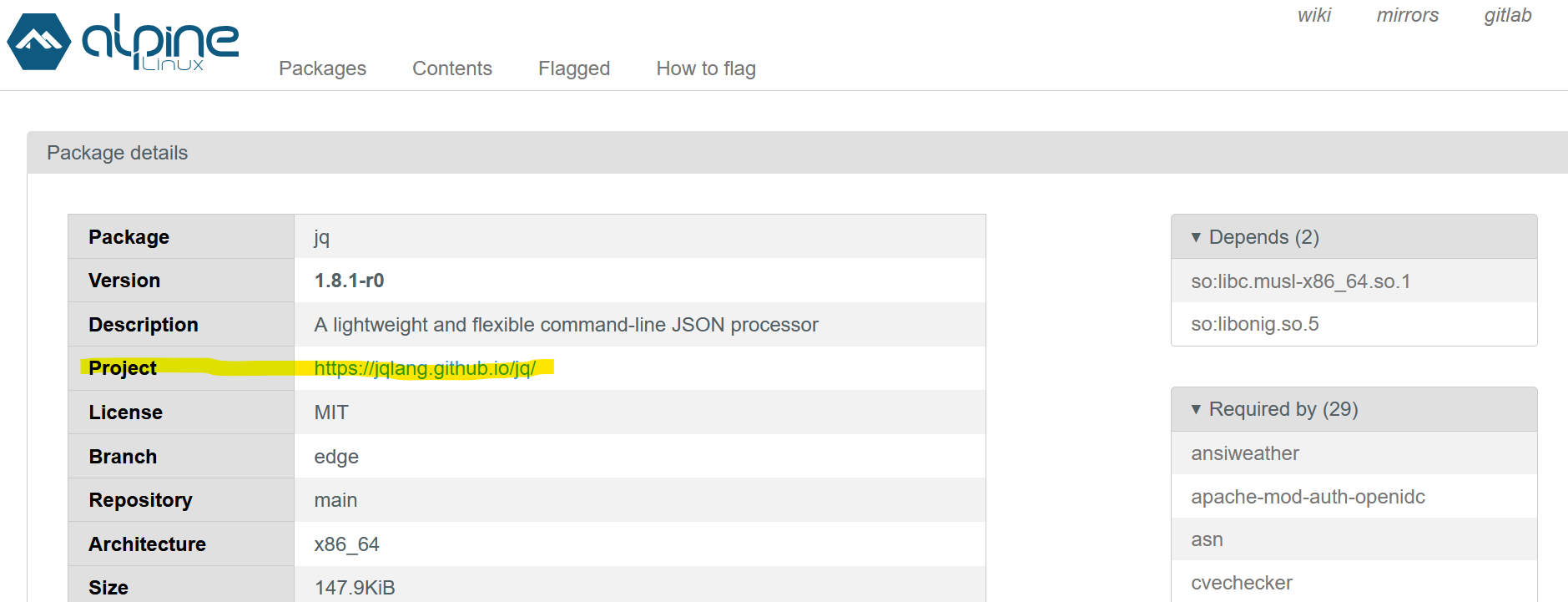Screen dimensions: 1568x602
Task: Collapse the Depends (2) section
Action: point(1263,237)
